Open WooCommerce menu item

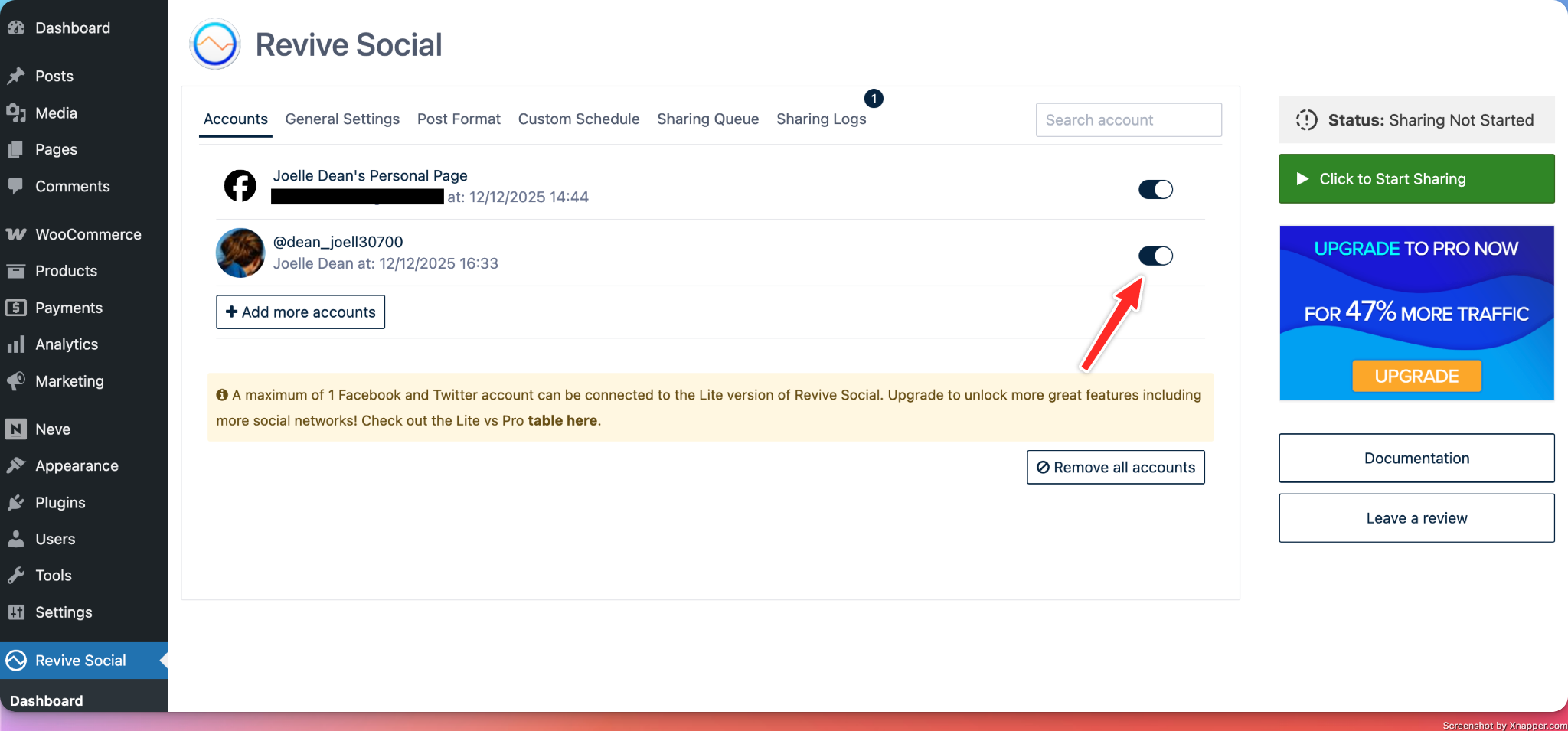tap(84, 234)
